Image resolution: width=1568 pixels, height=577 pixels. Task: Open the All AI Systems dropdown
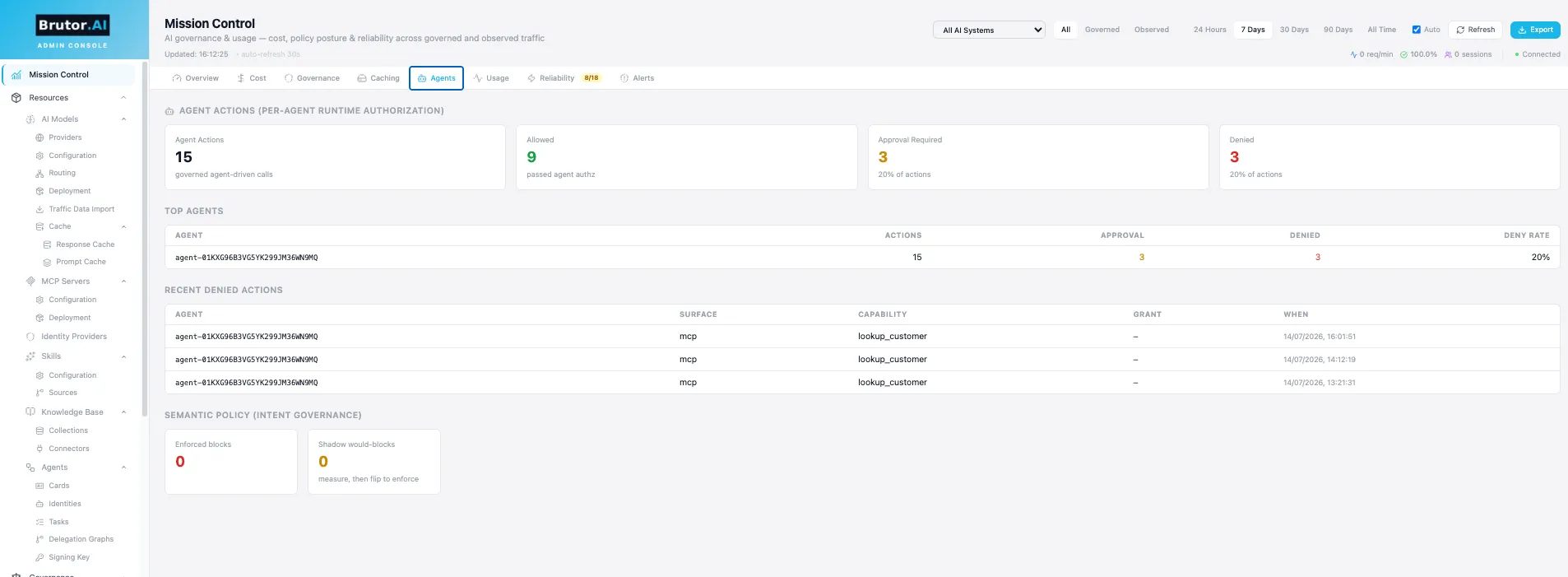989,30
